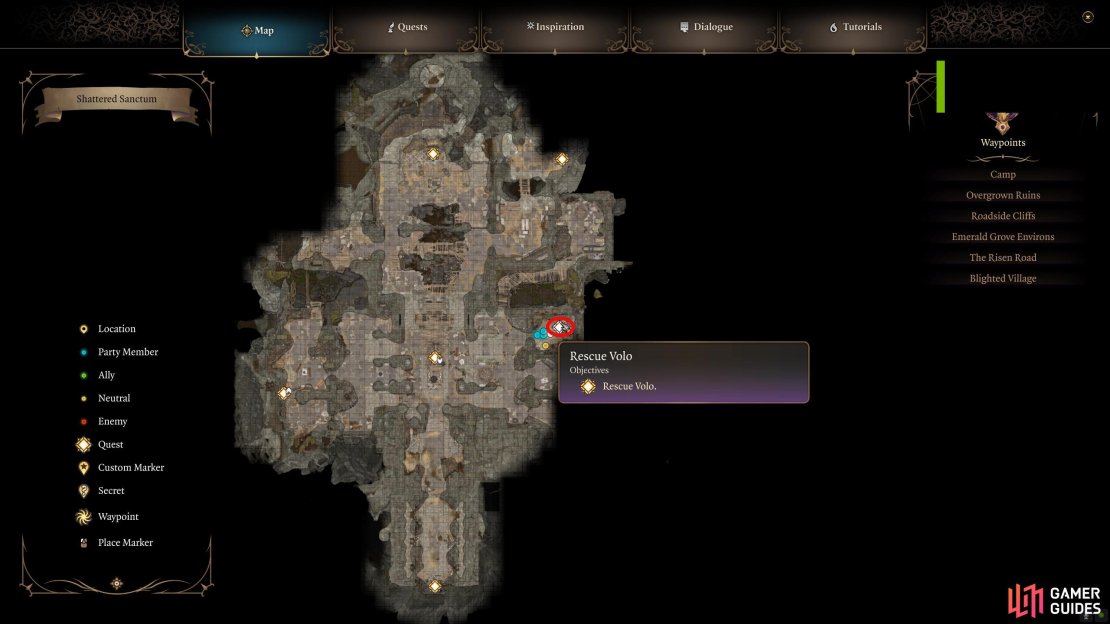Click the northeastern quest marker on the map
1110x624 pixels.
coord(561,159)
